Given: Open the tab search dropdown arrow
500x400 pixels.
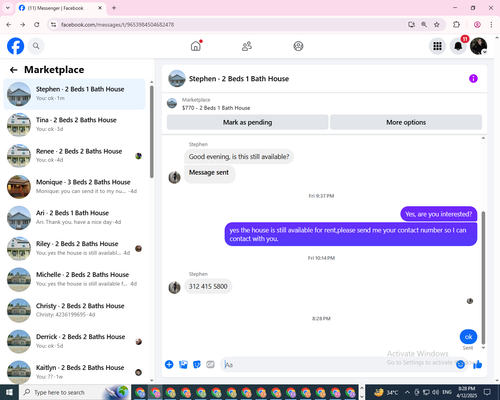Looking at the screenshot, I should 8,8.
